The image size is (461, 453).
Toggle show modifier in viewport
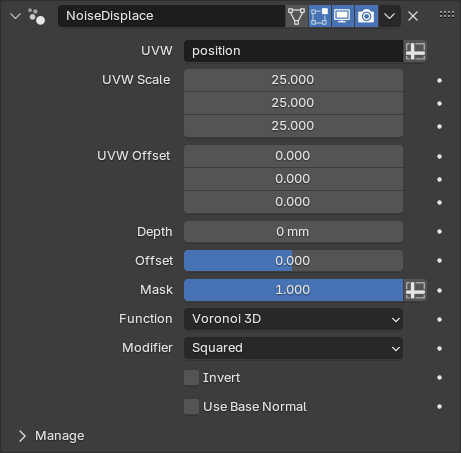tap(343, 16)
